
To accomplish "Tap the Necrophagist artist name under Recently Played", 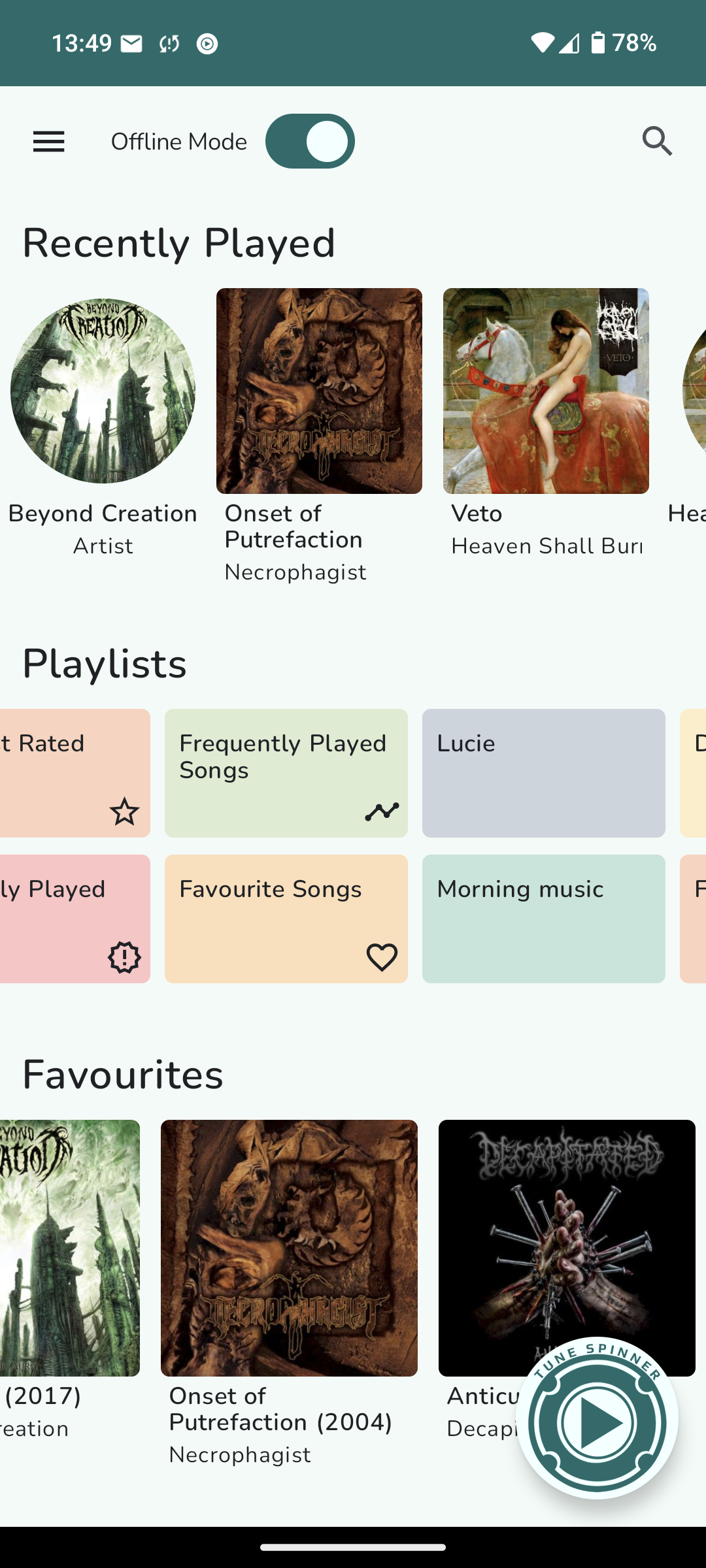I will coord(295,572).
